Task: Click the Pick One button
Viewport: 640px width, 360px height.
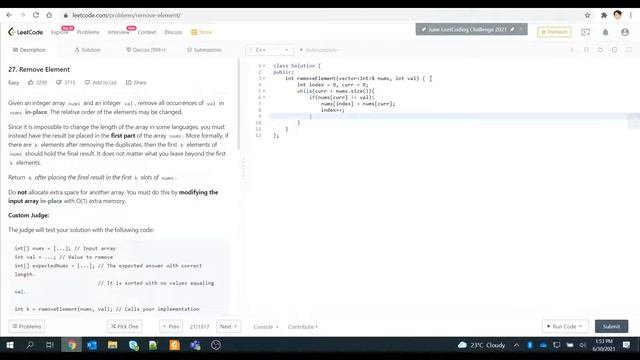Action: (125, 327)
